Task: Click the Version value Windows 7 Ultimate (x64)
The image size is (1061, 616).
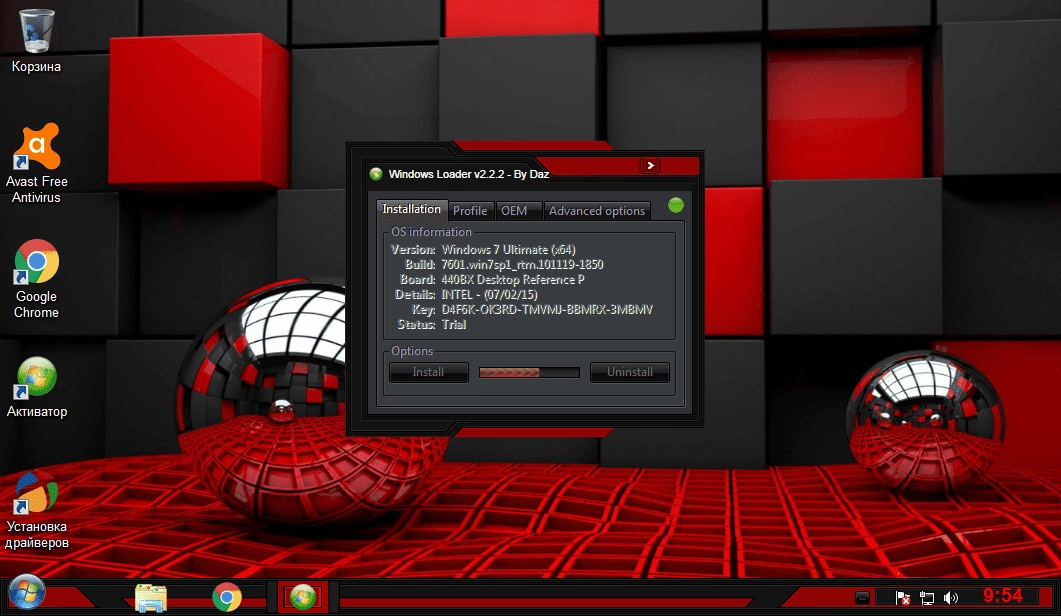Action: [508, 250]
